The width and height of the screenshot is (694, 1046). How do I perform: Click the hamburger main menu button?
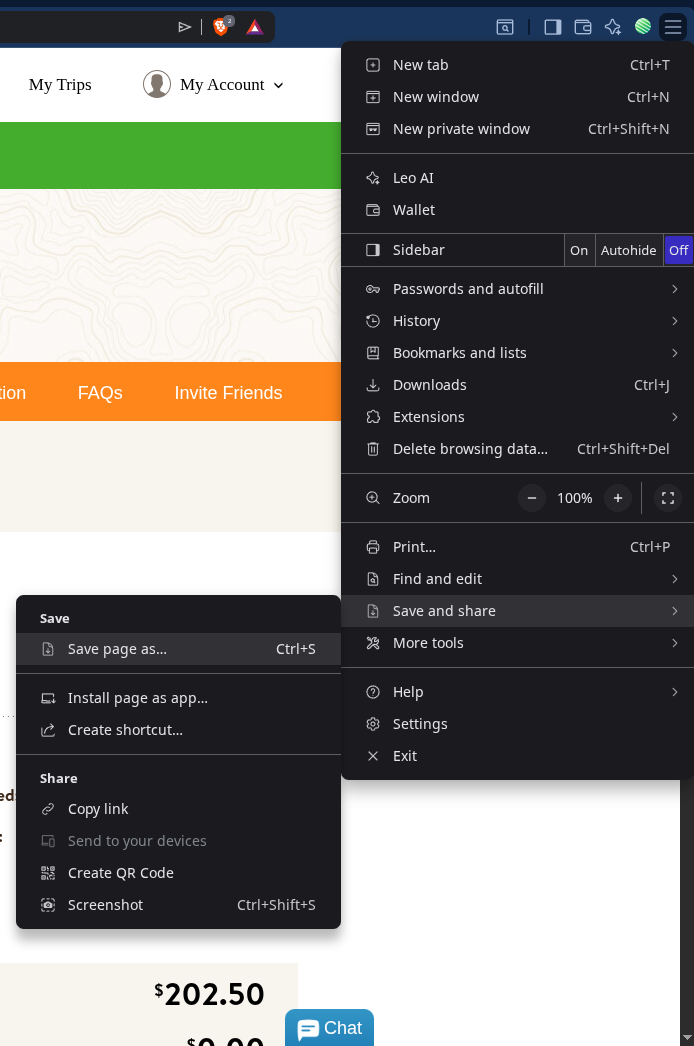pyautogui.click(x=673, y=27)
